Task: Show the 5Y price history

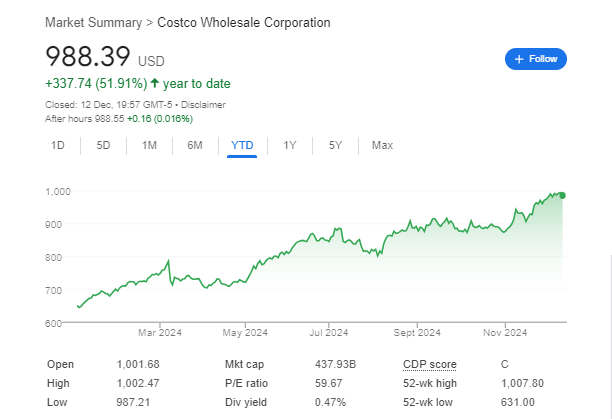Action: (x=335, y=146)
